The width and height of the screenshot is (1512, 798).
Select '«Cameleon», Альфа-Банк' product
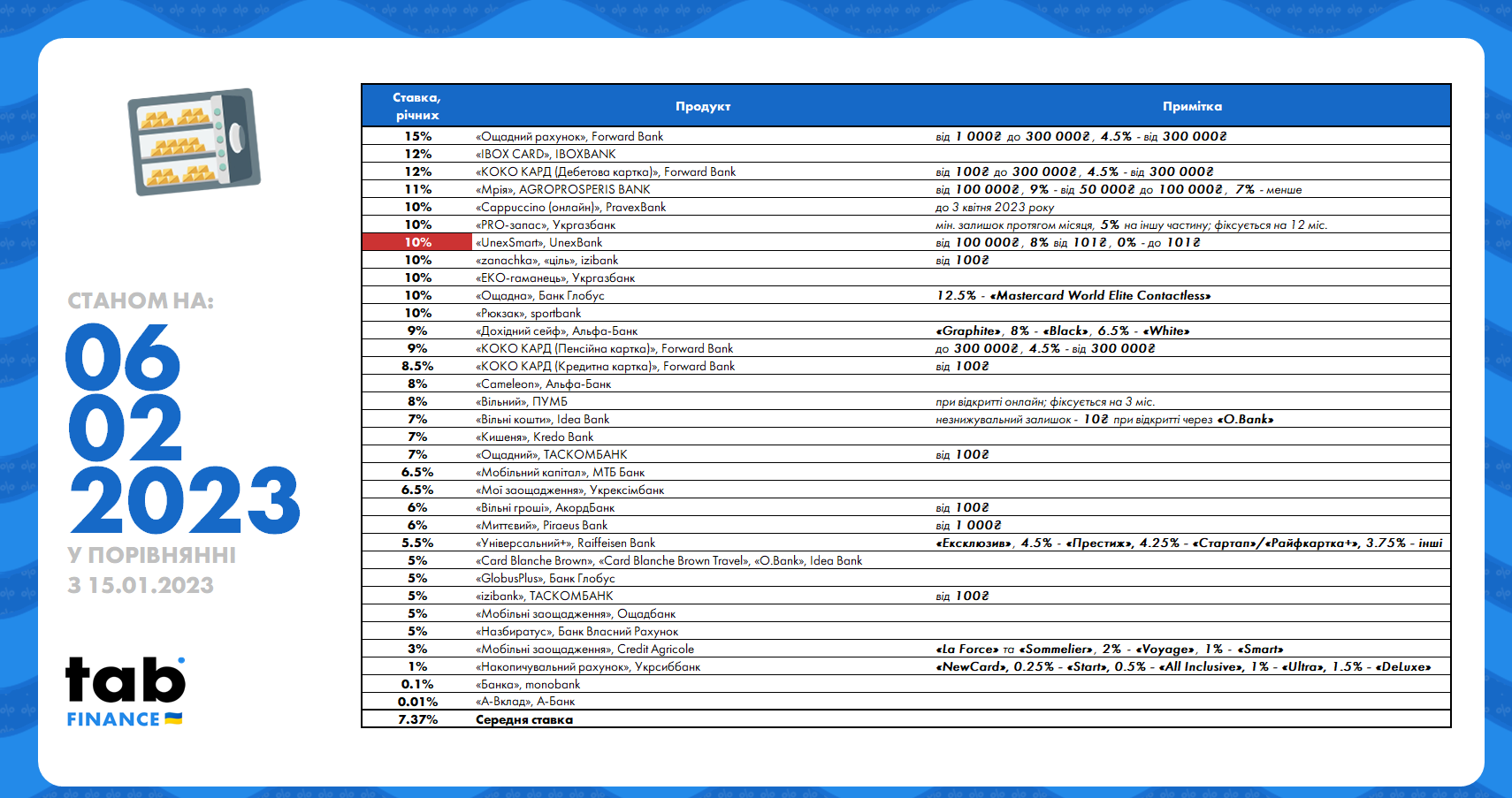click(544, 384)
